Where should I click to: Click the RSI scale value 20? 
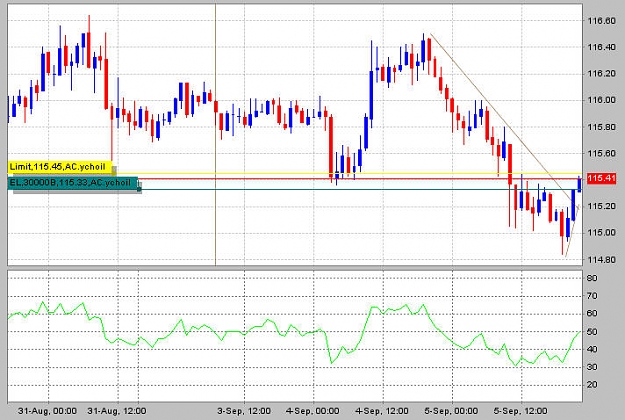(x=592, y=385)
